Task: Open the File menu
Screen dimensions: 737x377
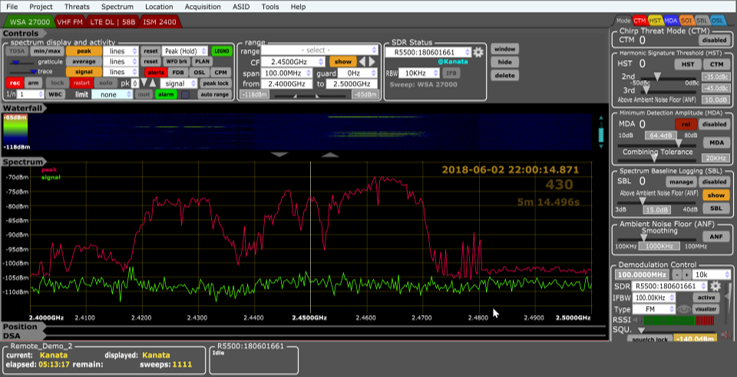Action: coord(12,7)
